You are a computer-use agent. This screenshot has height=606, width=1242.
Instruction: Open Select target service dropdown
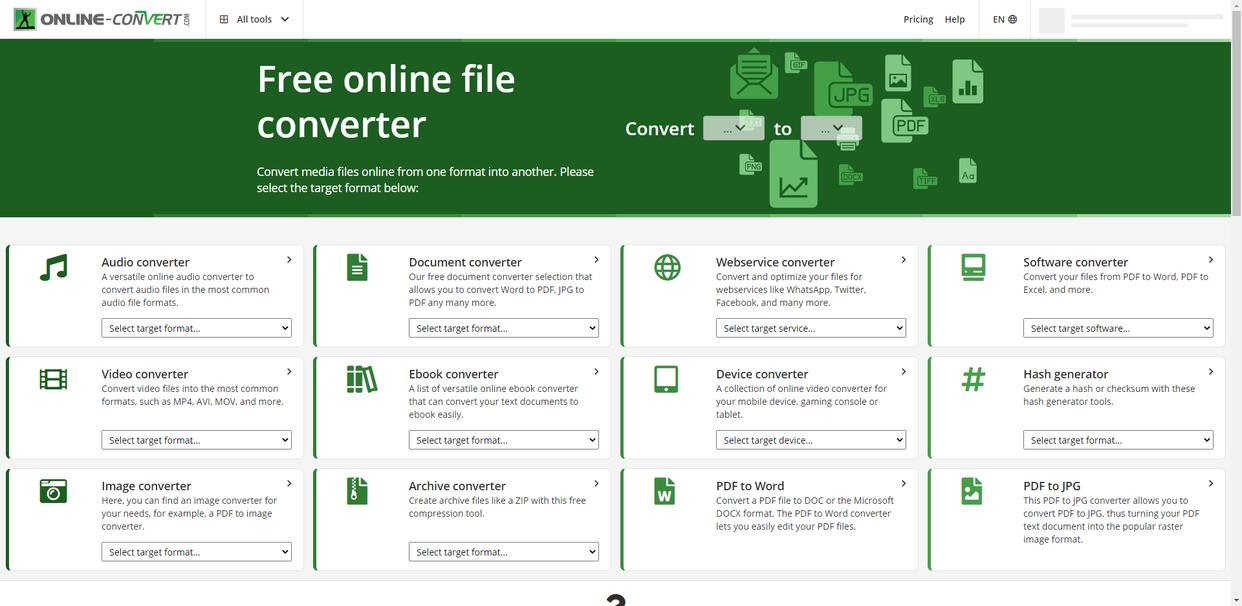click(810, 328)
